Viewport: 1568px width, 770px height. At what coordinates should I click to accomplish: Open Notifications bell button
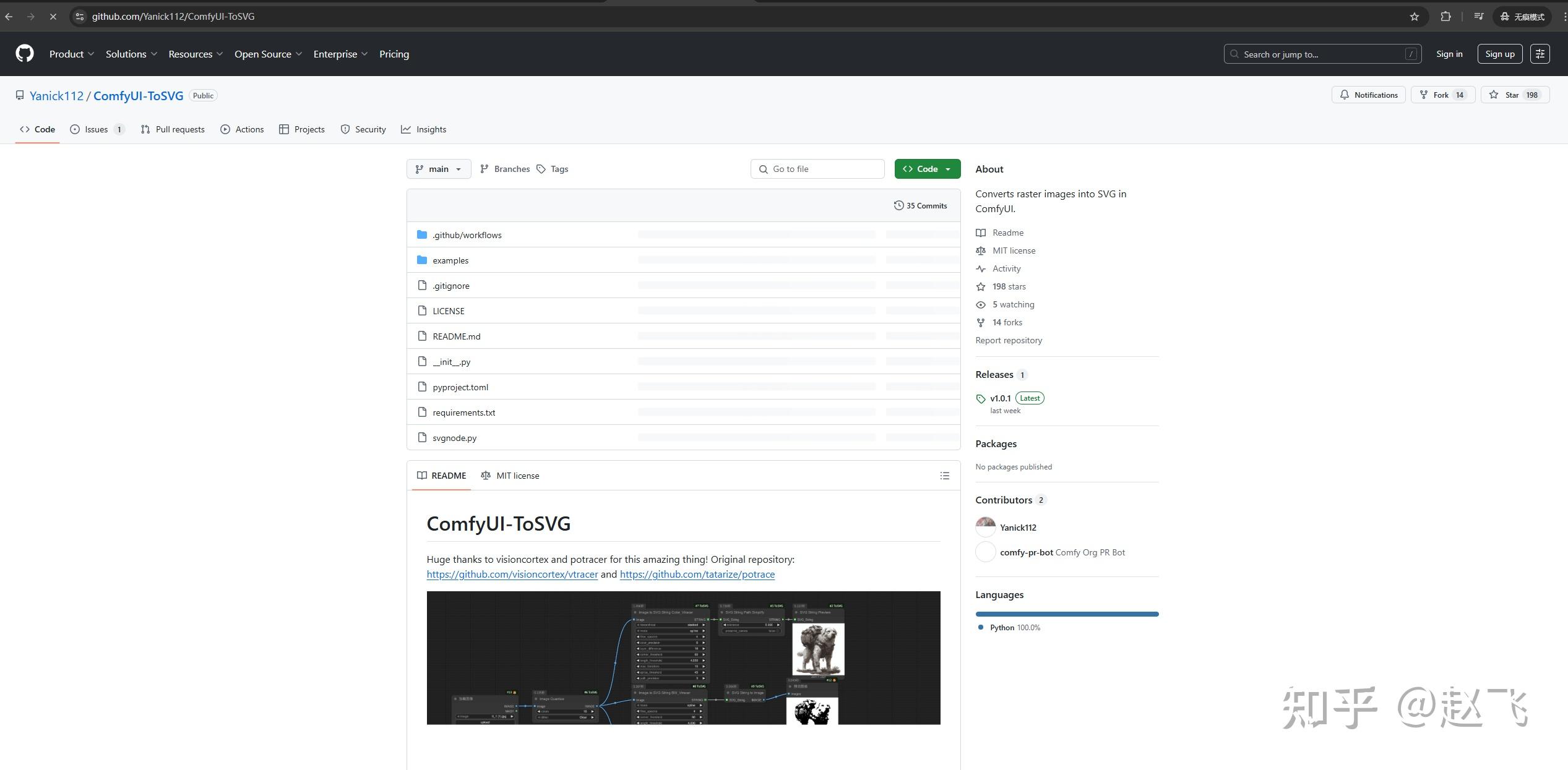(1368, 95)
